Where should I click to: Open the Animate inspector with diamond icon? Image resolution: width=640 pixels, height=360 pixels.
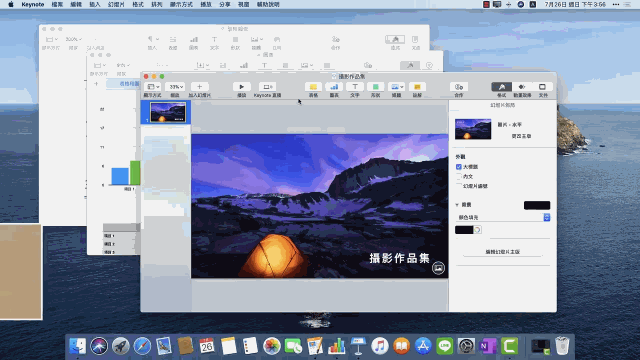(x=522, y=87)
